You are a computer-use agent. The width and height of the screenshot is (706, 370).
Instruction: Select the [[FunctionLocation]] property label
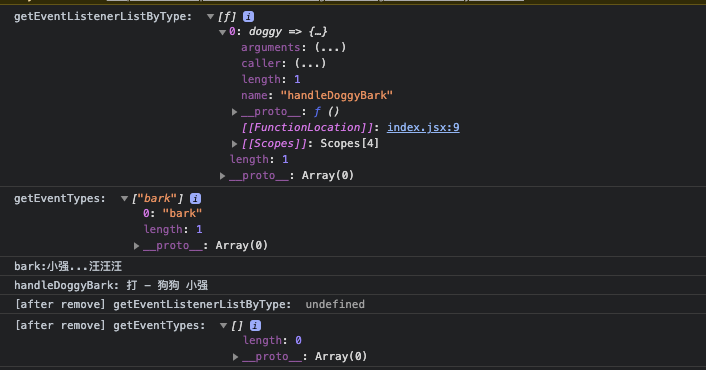308,127
